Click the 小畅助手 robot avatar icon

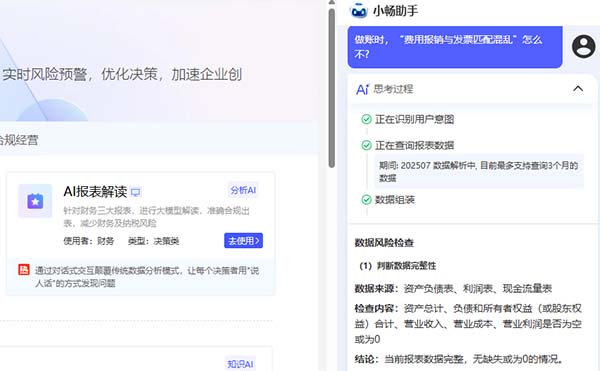[359, 10]
